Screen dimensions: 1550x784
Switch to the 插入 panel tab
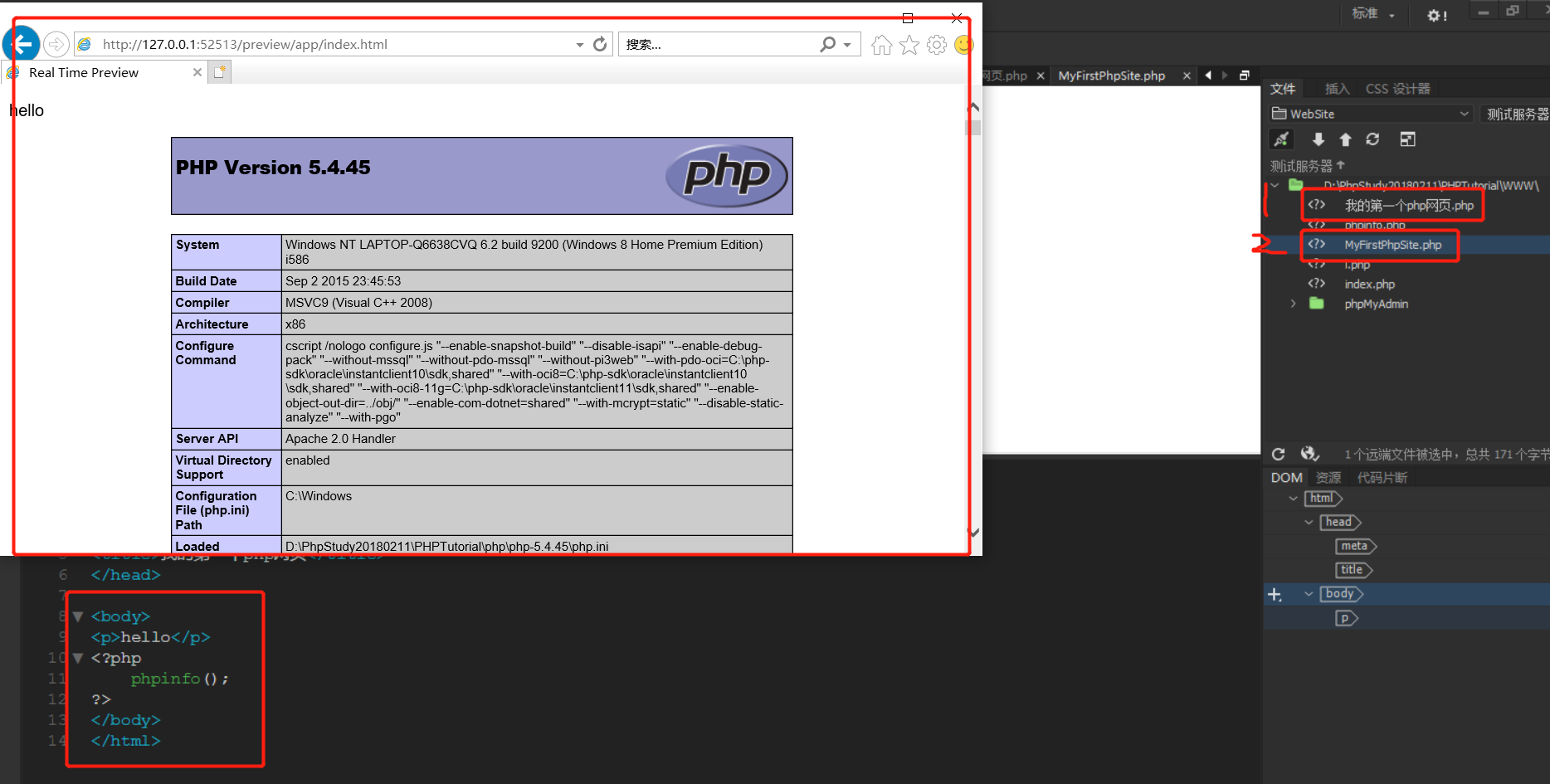[x=1337, y=89]
